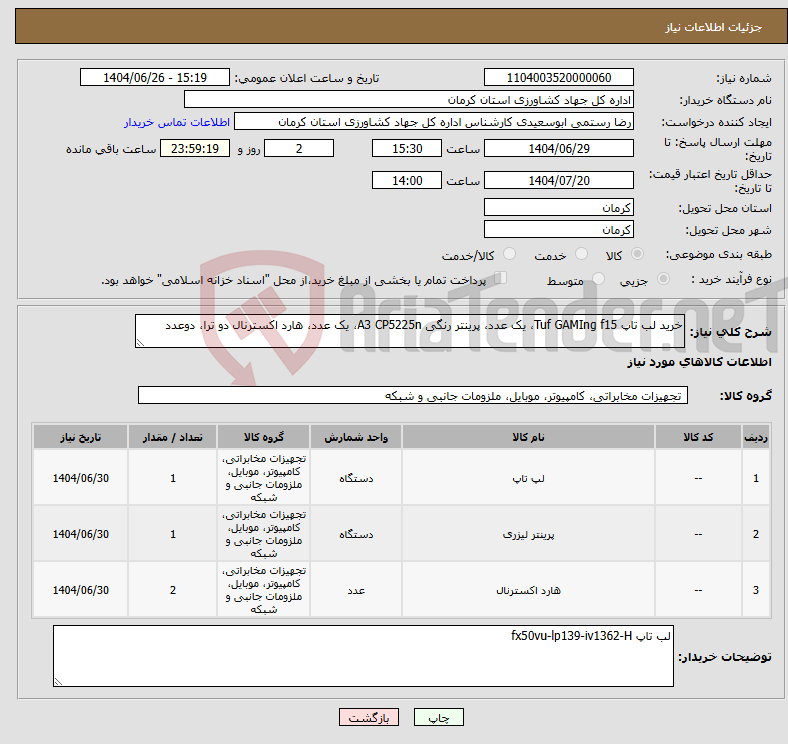Image resolution: width=788 pixels, height=744 pixels.
Task: Click the عدد unit cell
Action: tap(356, 590)
